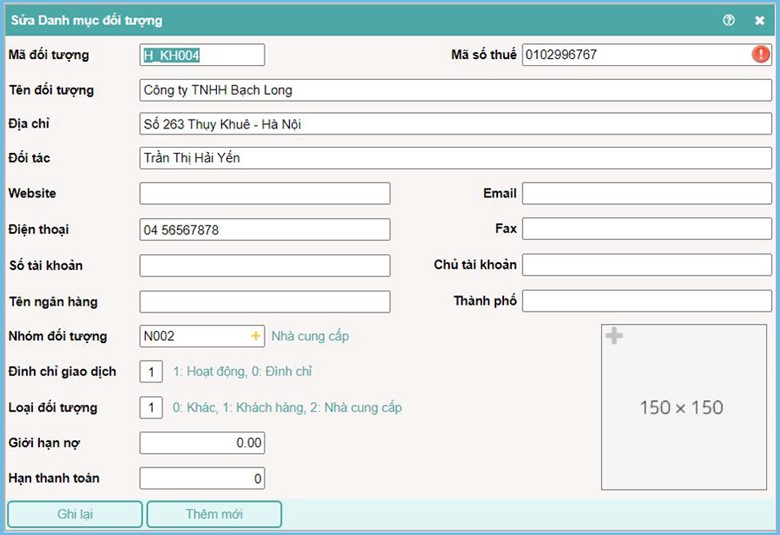780x535 pixels.
Task: Focus the Số tài khoản field
Action: tap(265, 265)
